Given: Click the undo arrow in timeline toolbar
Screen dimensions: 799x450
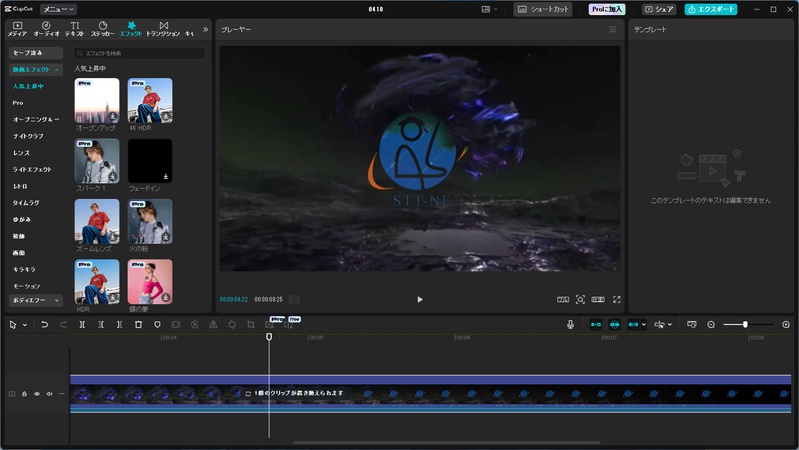Looking at the screenshot, I should 44,325.
